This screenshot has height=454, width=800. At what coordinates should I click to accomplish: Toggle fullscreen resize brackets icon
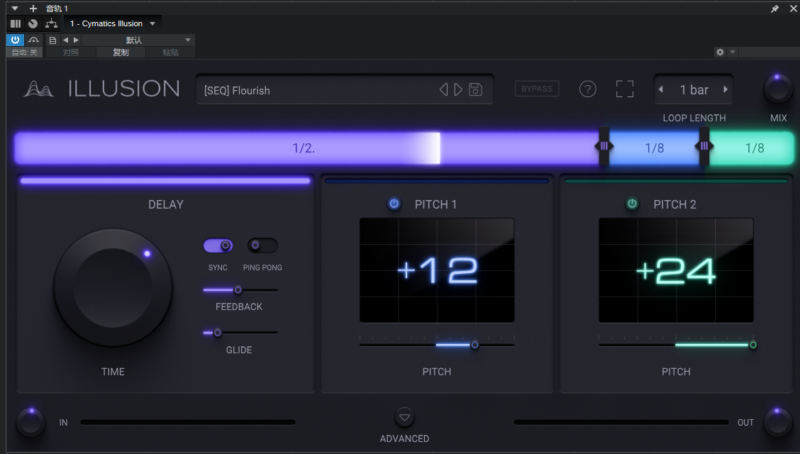click(624, 89)
